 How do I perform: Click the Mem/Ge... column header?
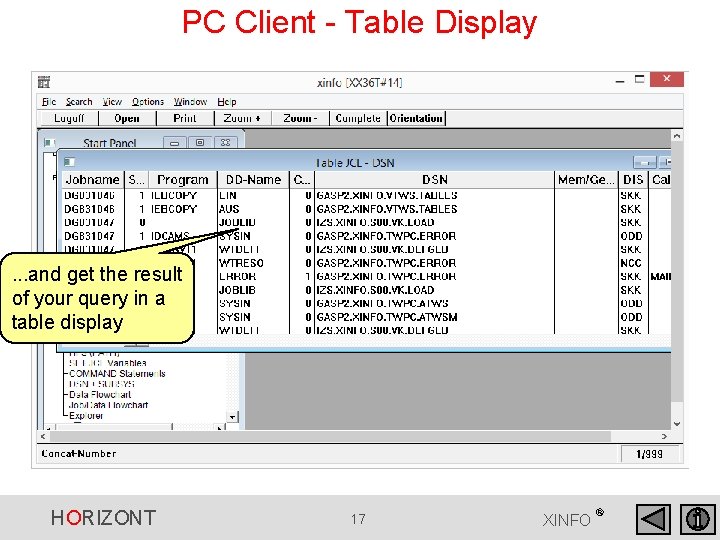click(586, 180)
